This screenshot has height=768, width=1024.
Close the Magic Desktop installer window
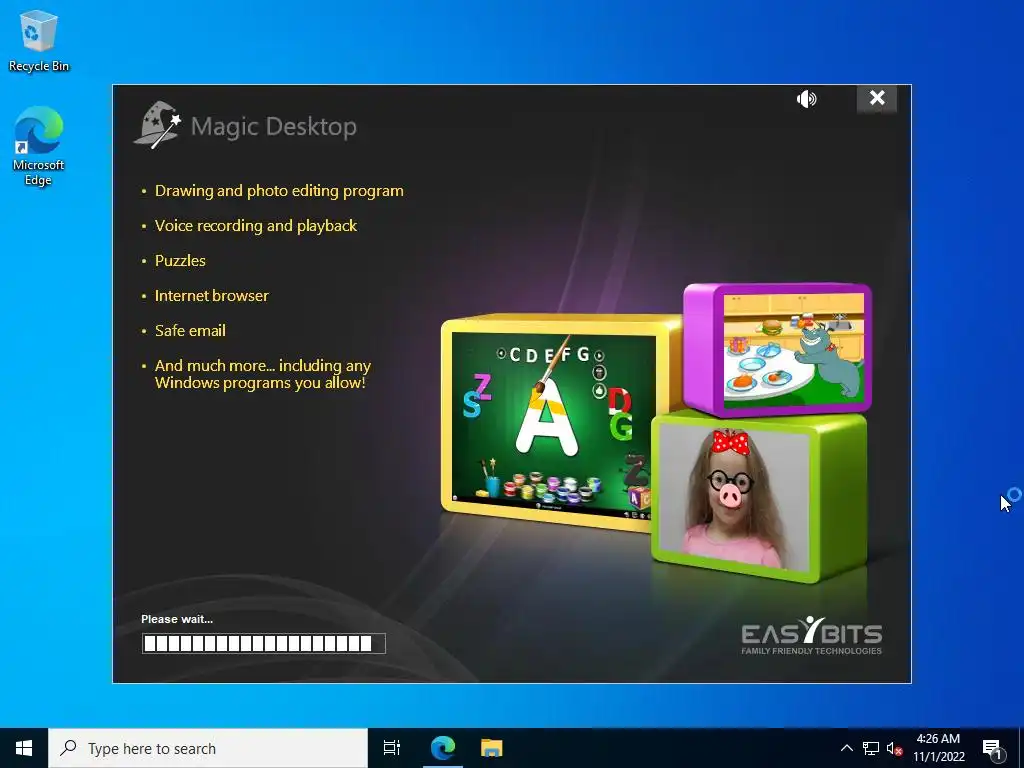point(876,98)
